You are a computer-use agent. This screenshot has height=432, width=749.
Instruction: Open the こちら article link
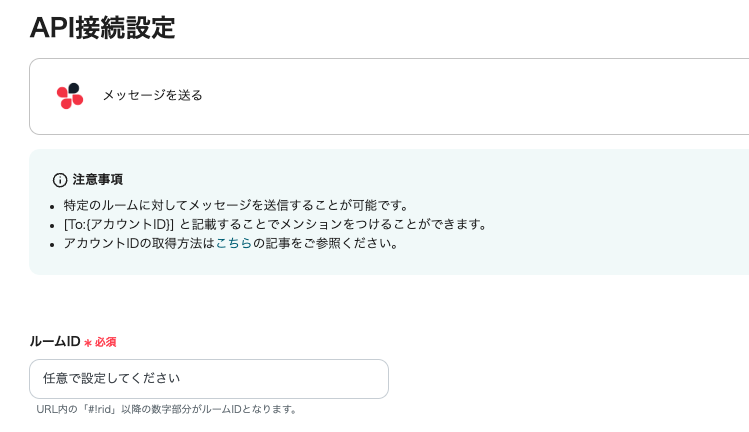[234, 243]
